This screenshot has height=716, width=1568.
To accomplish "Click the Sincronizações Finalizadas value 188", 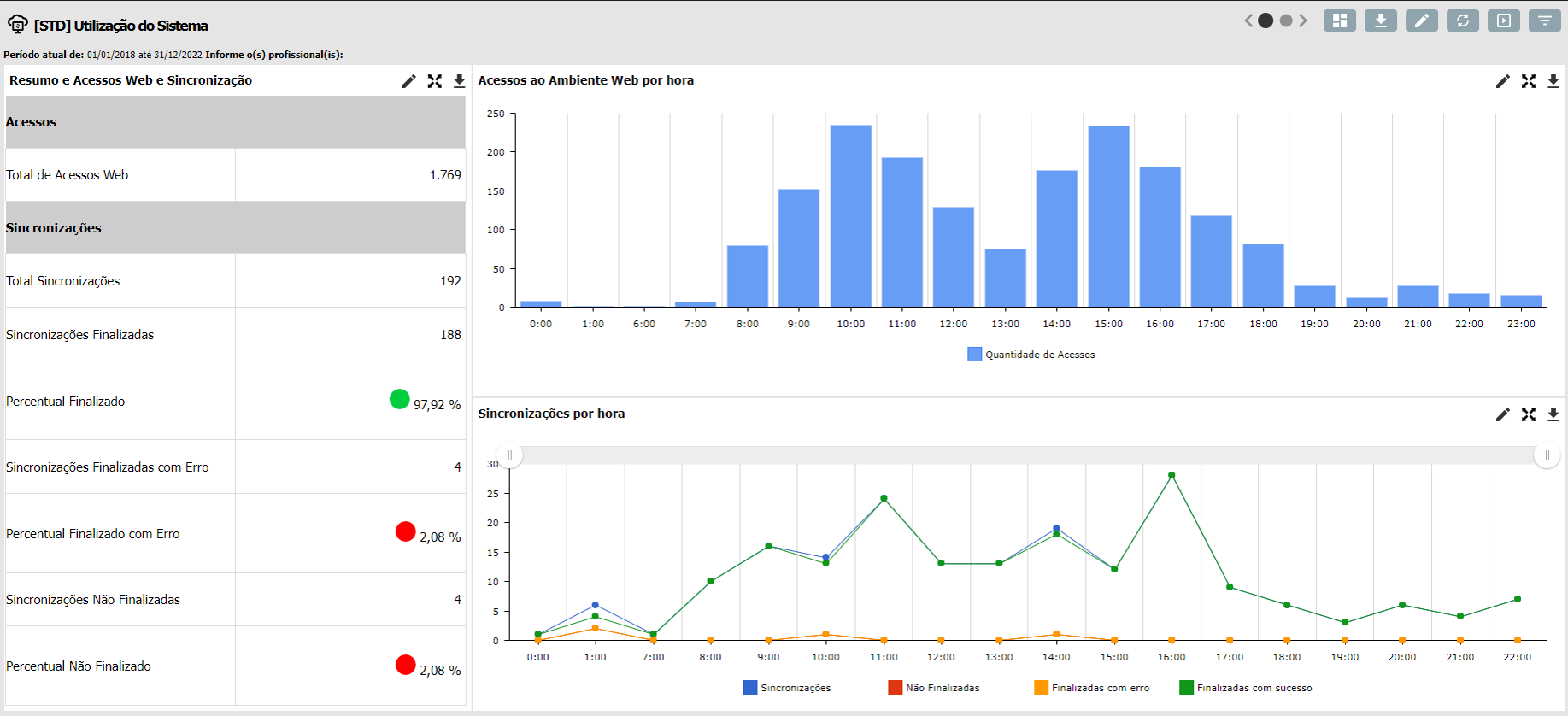I will pos(450,335).
